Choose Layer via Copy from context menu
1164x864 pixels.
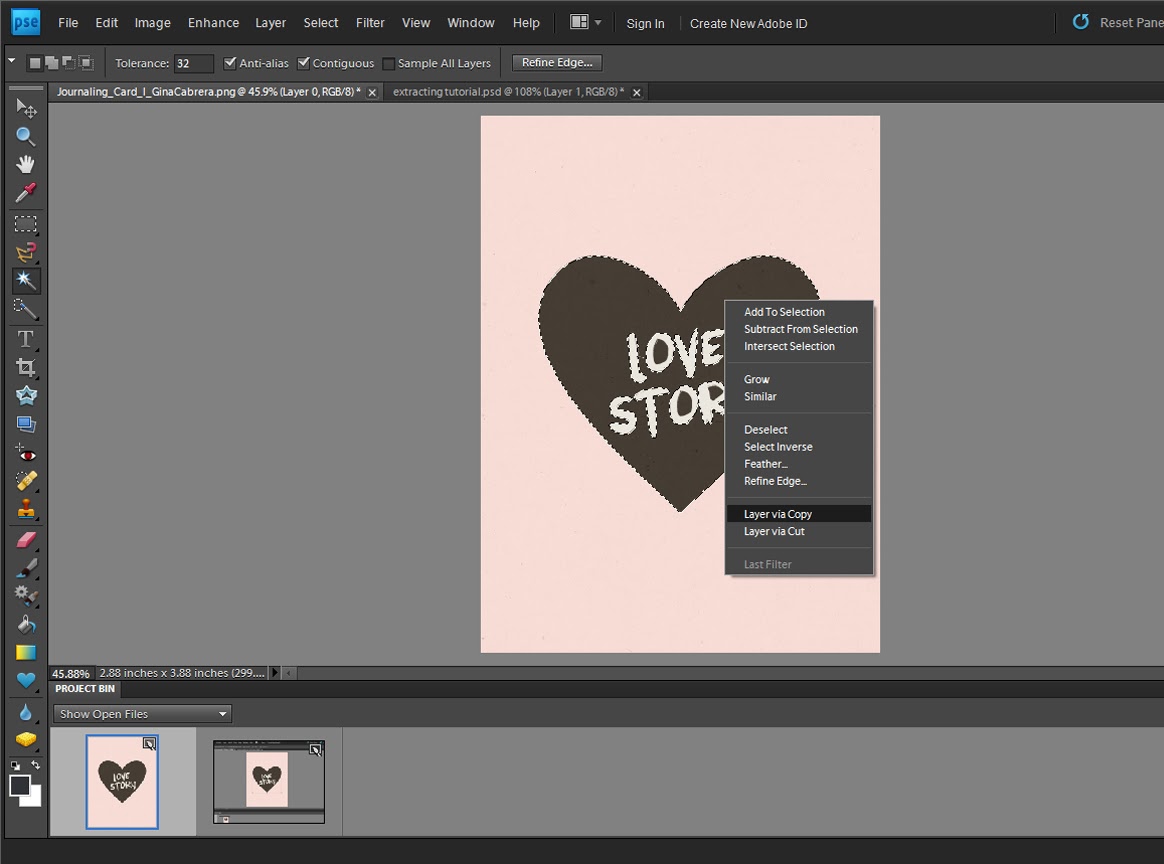778,514
